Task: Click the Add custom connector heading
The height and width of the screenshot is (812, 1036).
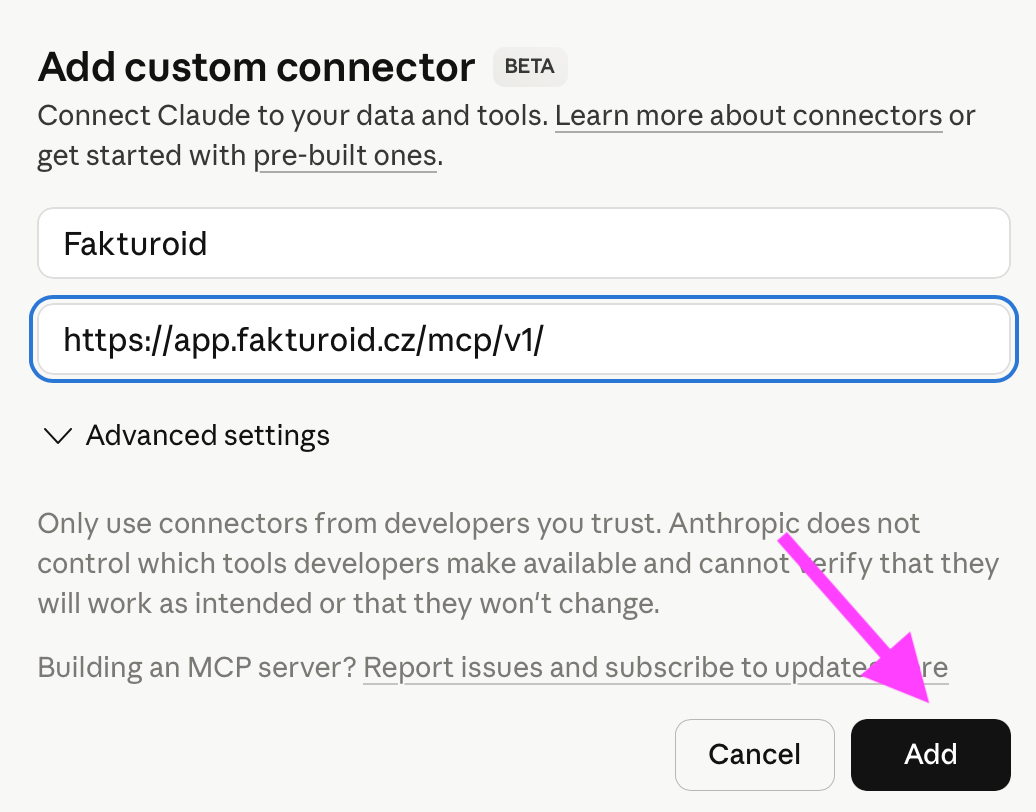Action: (256, 67)
